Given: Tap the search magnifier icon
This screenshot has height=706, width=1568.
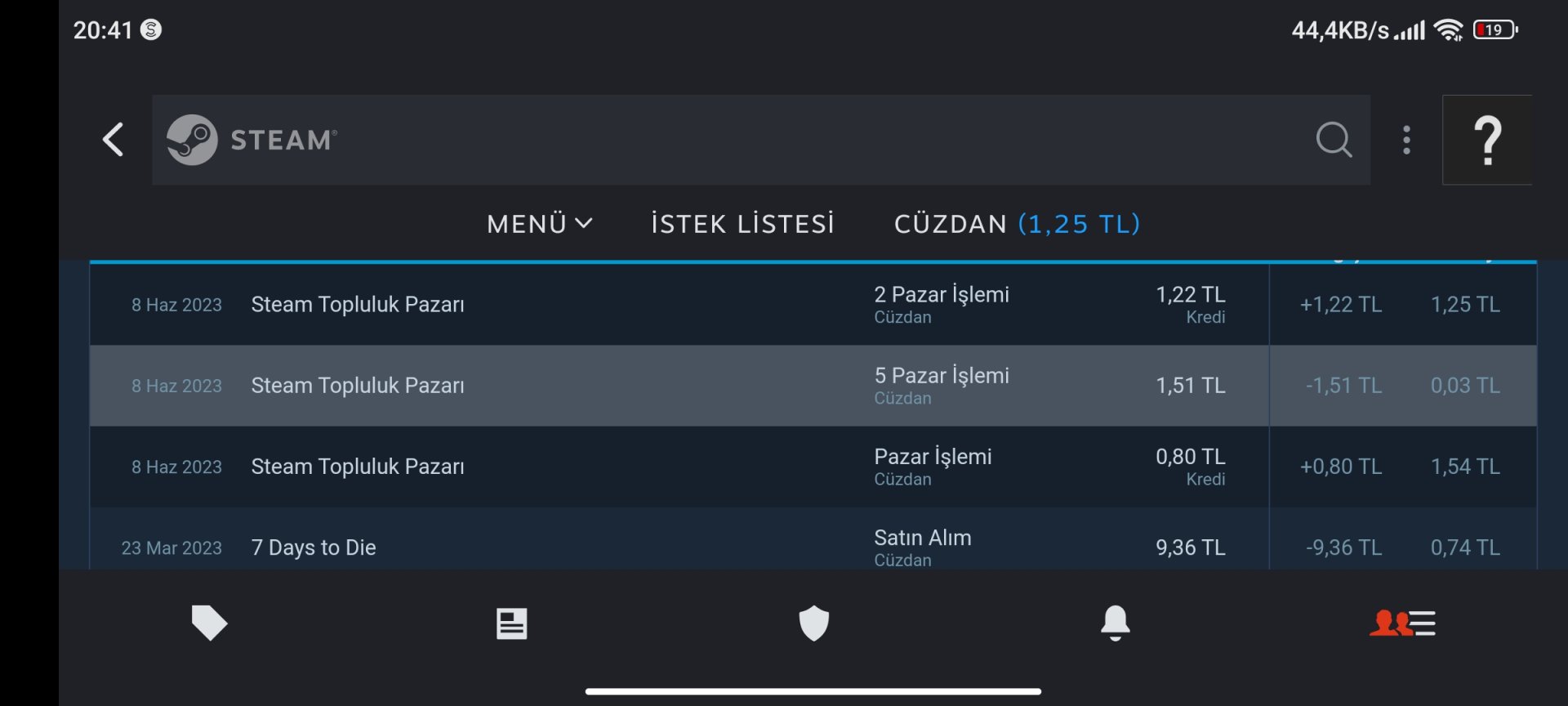Looking at the screenshot, I should (1334, 140).
